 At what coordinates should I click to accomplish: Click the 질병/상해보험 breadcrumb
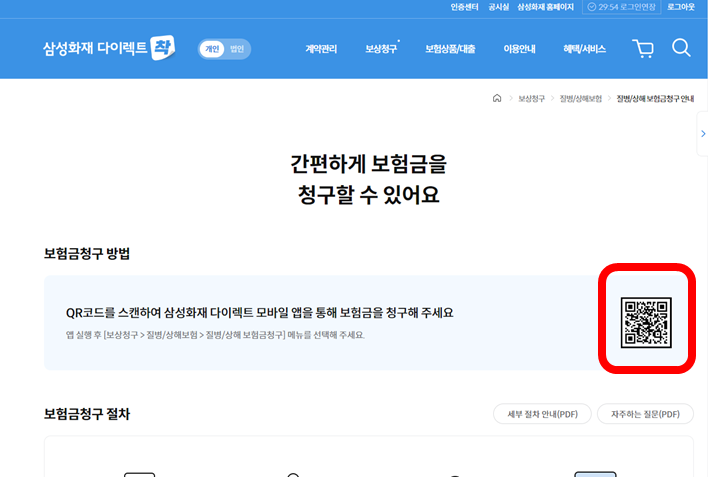[x=581, y=98]
